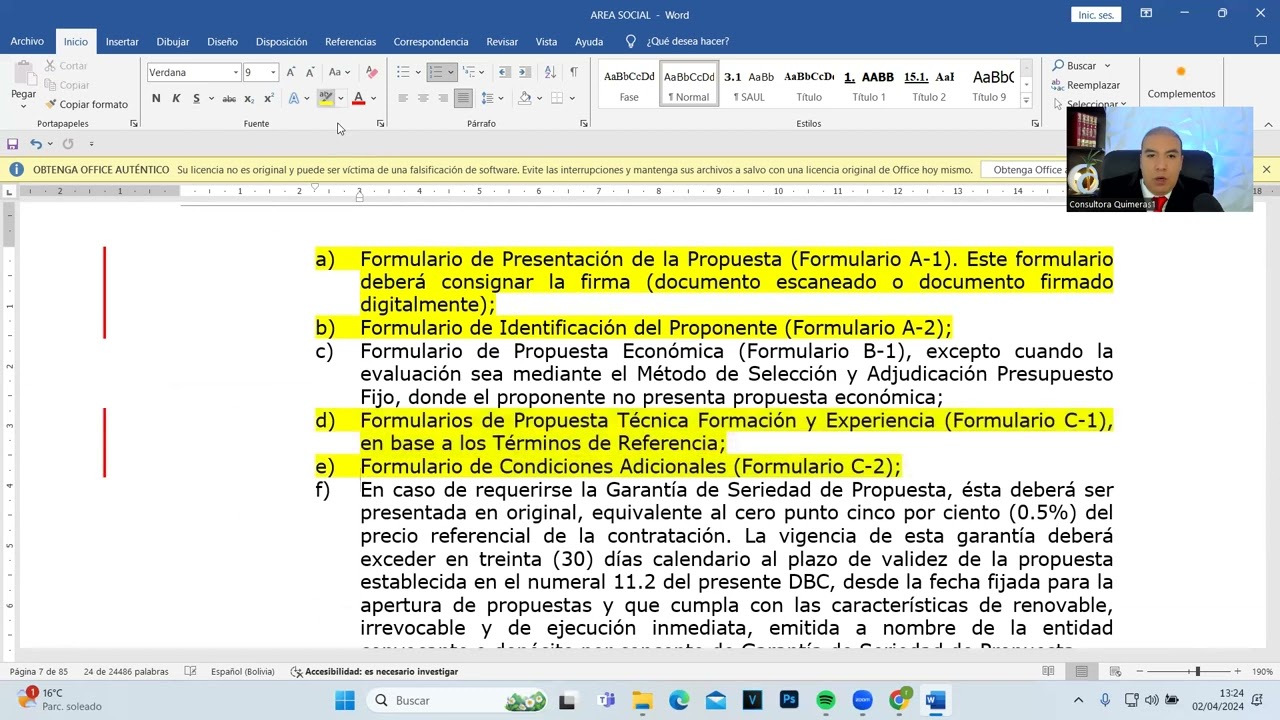Click the decrease font size icon
This screenshot has height=720, width=1280.
click(310, 72)
